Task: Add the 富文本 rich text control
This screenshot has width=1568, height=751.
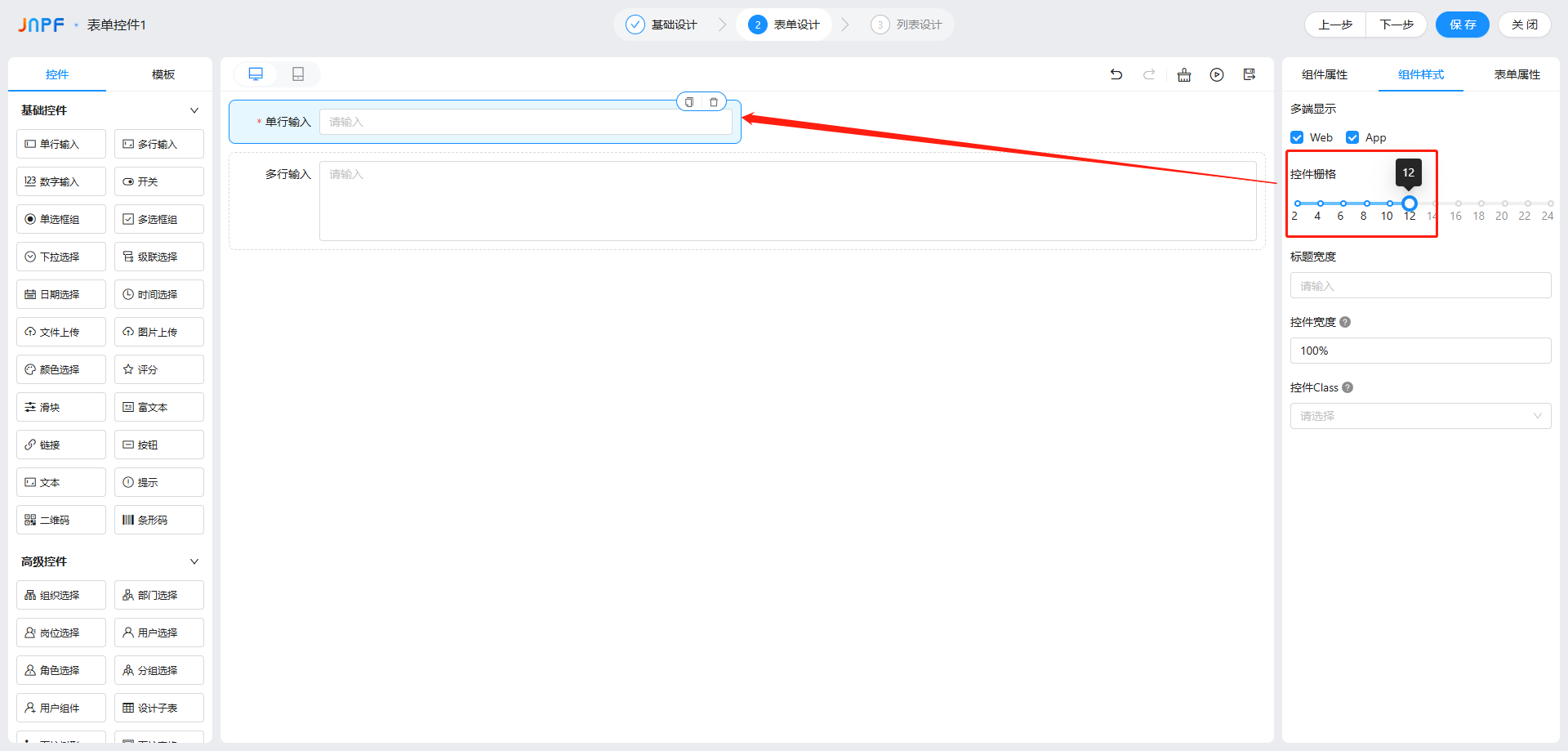Action: click(x=159, y=407)
